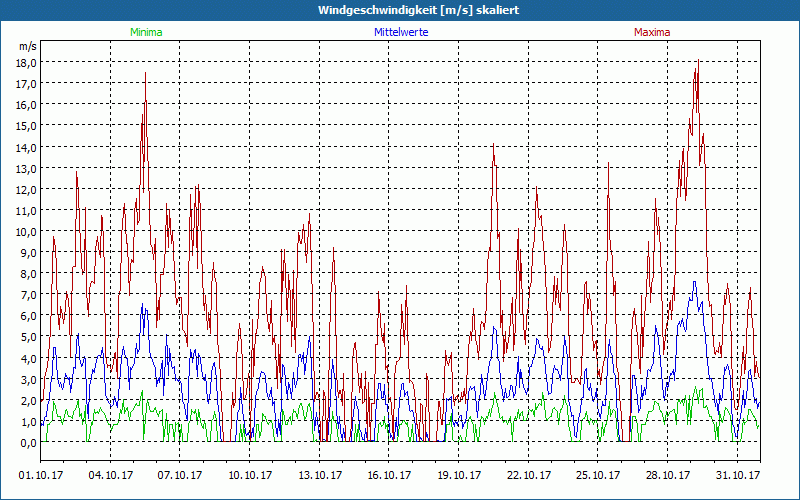This screenshot has width=800, height=500.
Task: Click the 13,0 value on y-axis
Action: pos(28,168)
